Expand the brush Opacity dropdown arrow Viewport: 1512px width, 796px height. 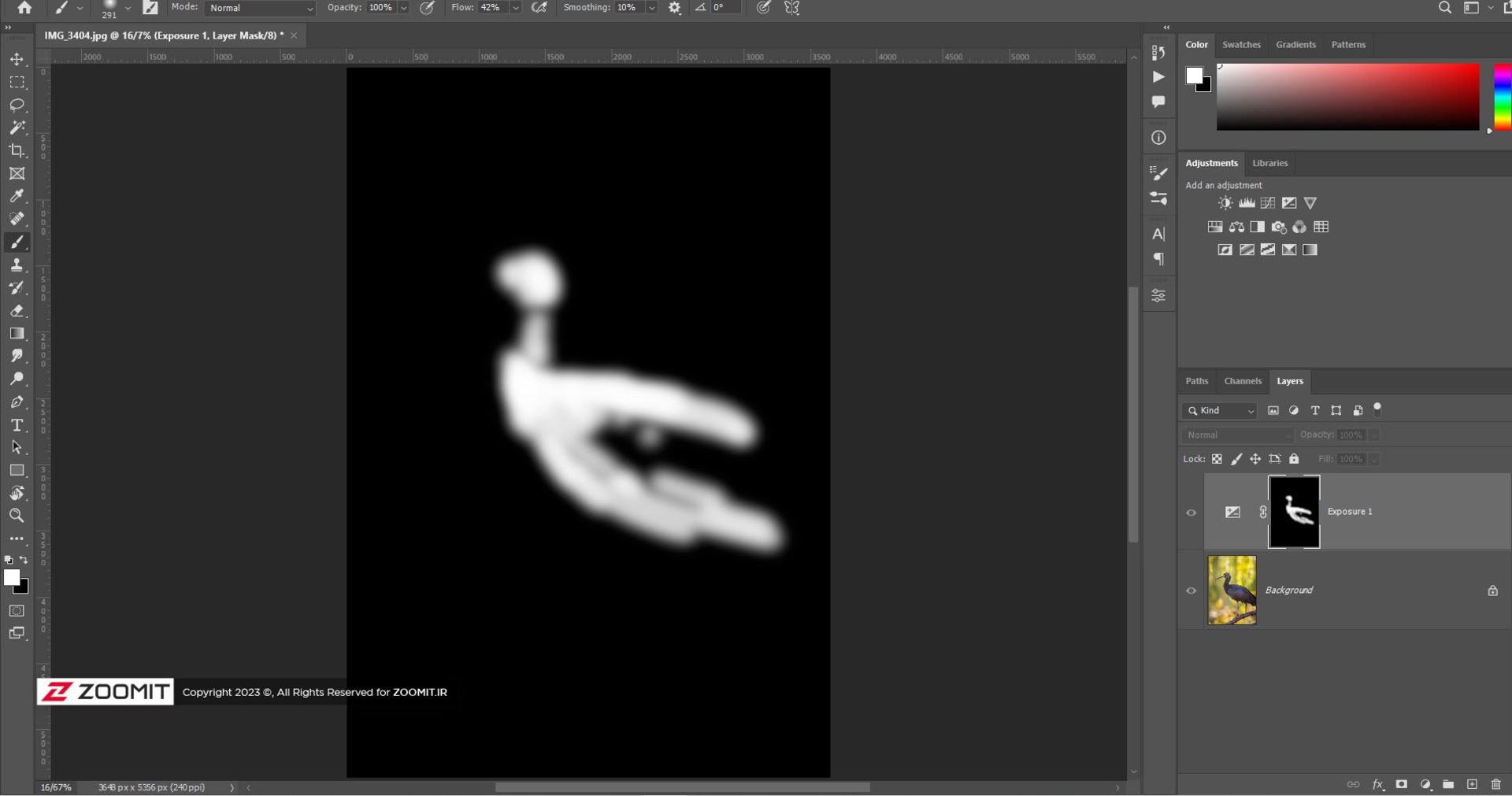tap(404, 8)
